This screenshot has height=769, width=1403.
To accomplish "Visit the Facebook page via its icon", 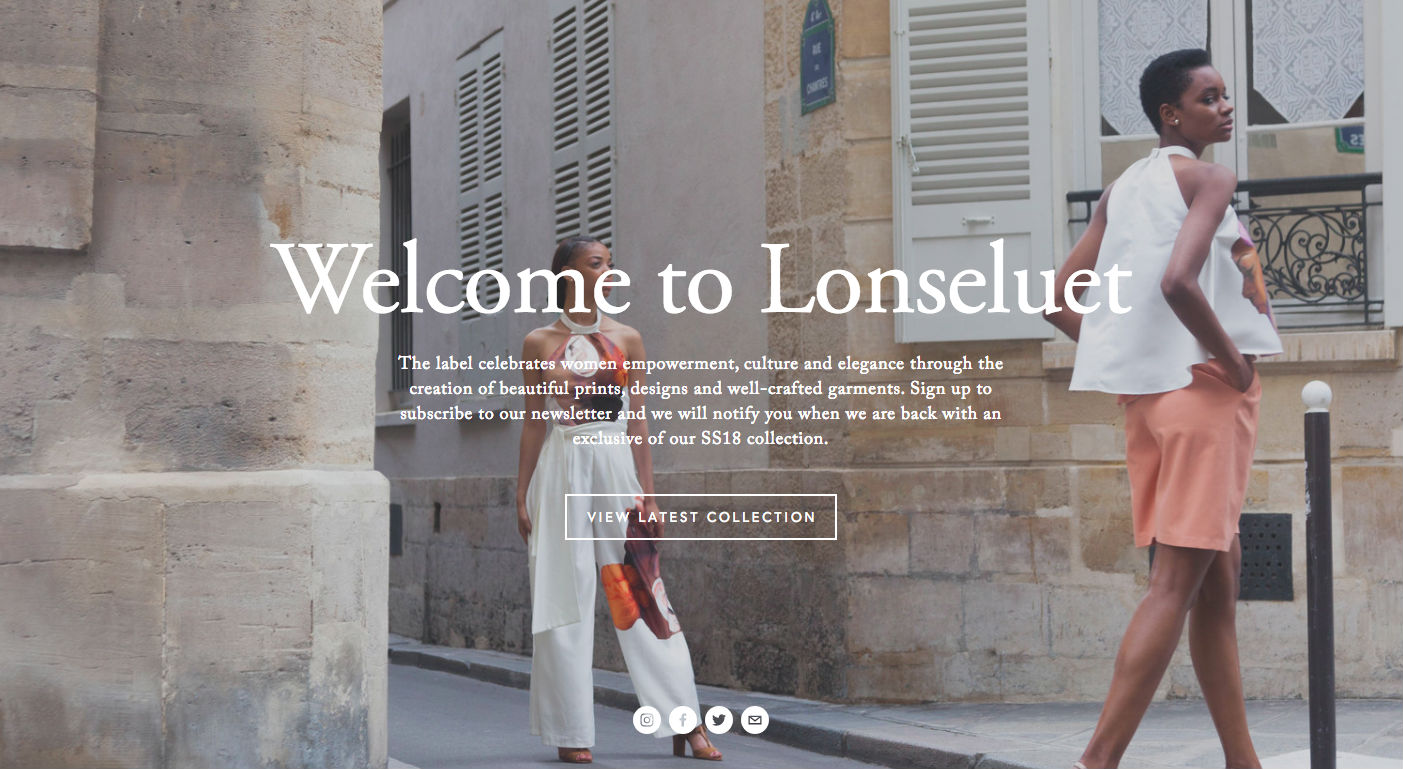I will click(x=683, y=720).
